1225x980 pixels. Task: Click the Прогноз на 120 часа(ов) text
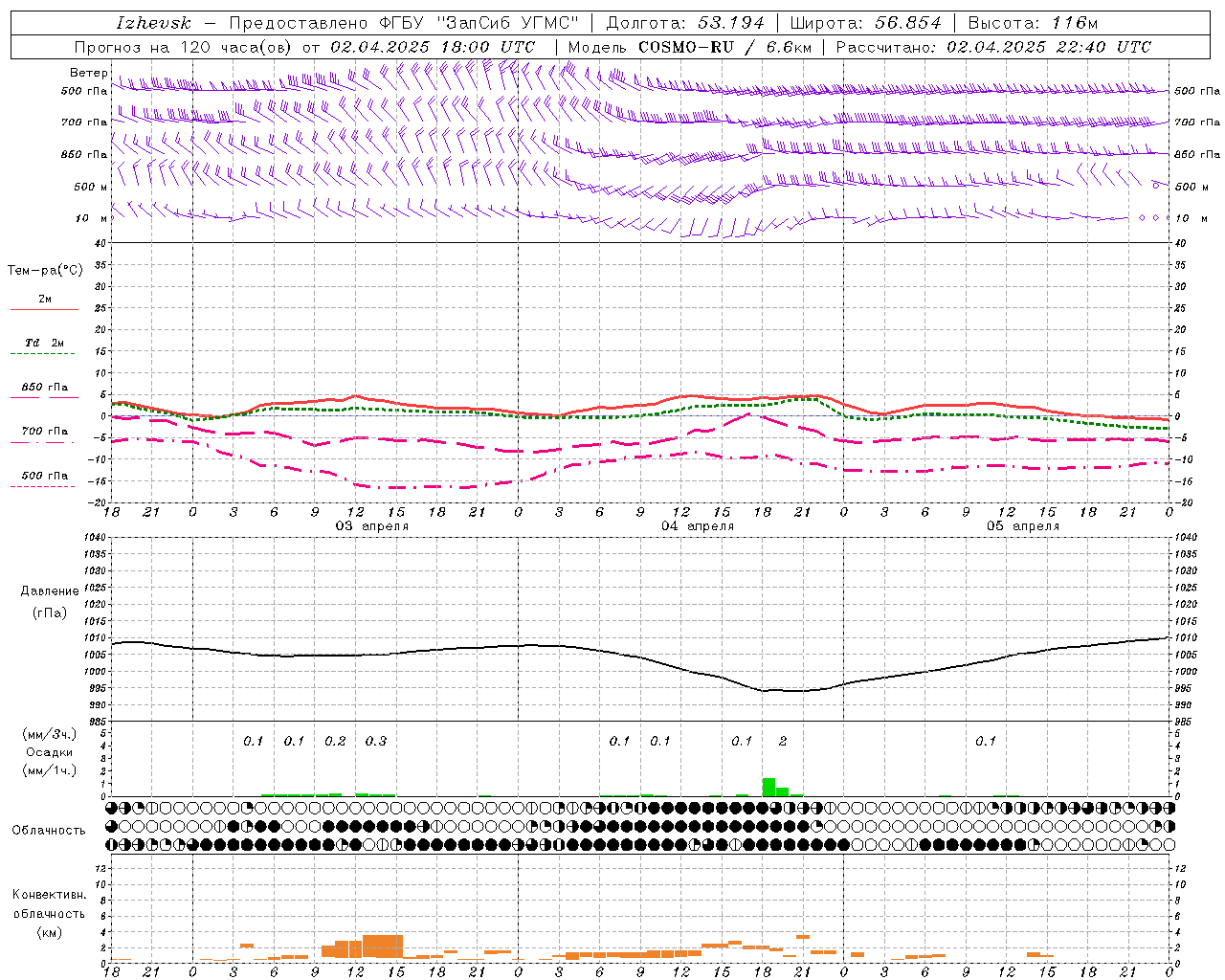point(184,47)
